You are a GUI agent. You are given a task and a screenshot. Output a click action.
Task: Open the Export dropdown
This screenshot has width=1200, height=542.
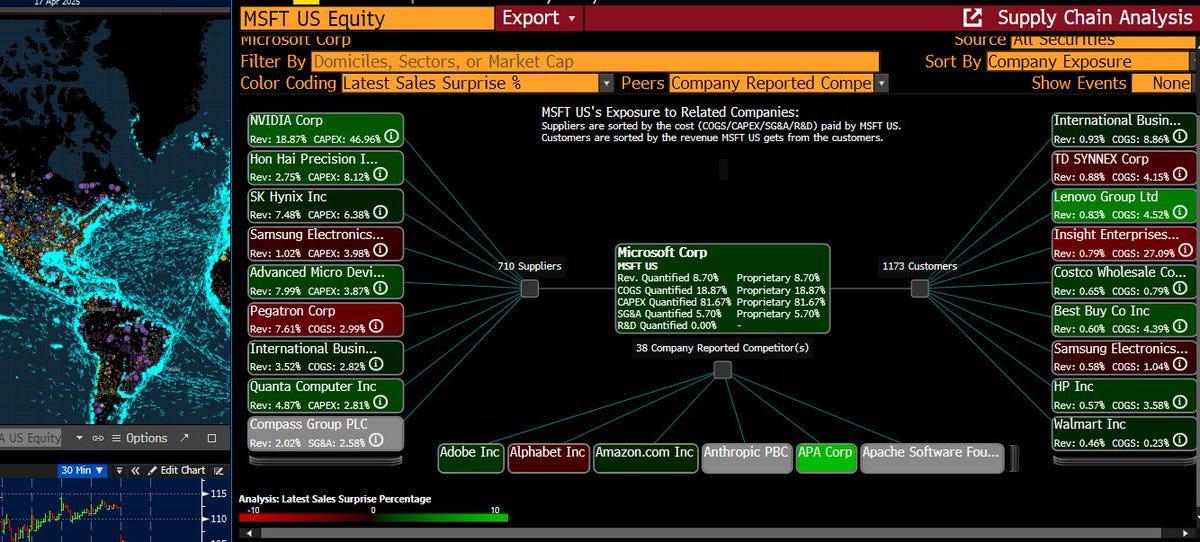click(x=539, y=18)
